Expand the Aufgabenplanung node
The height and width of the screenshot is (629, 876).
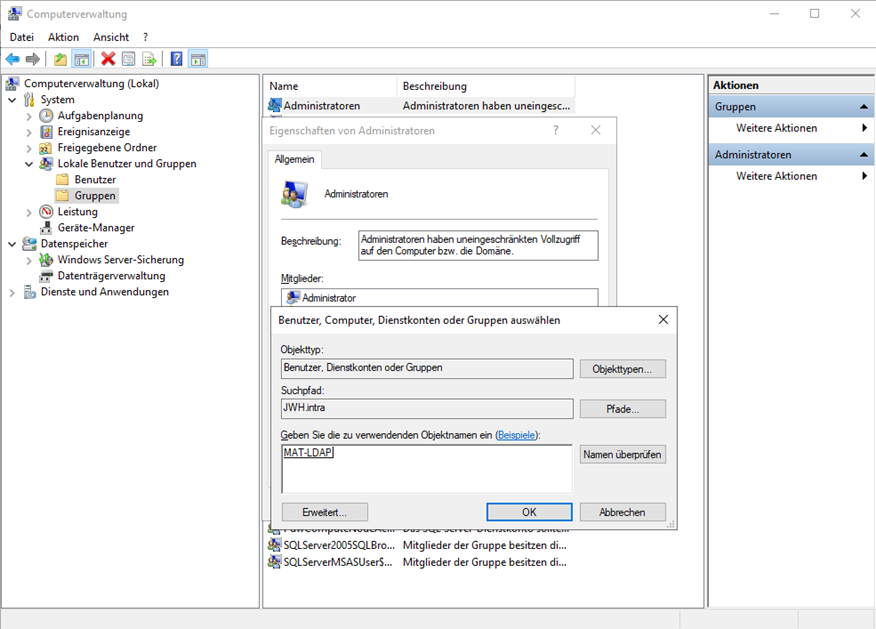(29, 116)
